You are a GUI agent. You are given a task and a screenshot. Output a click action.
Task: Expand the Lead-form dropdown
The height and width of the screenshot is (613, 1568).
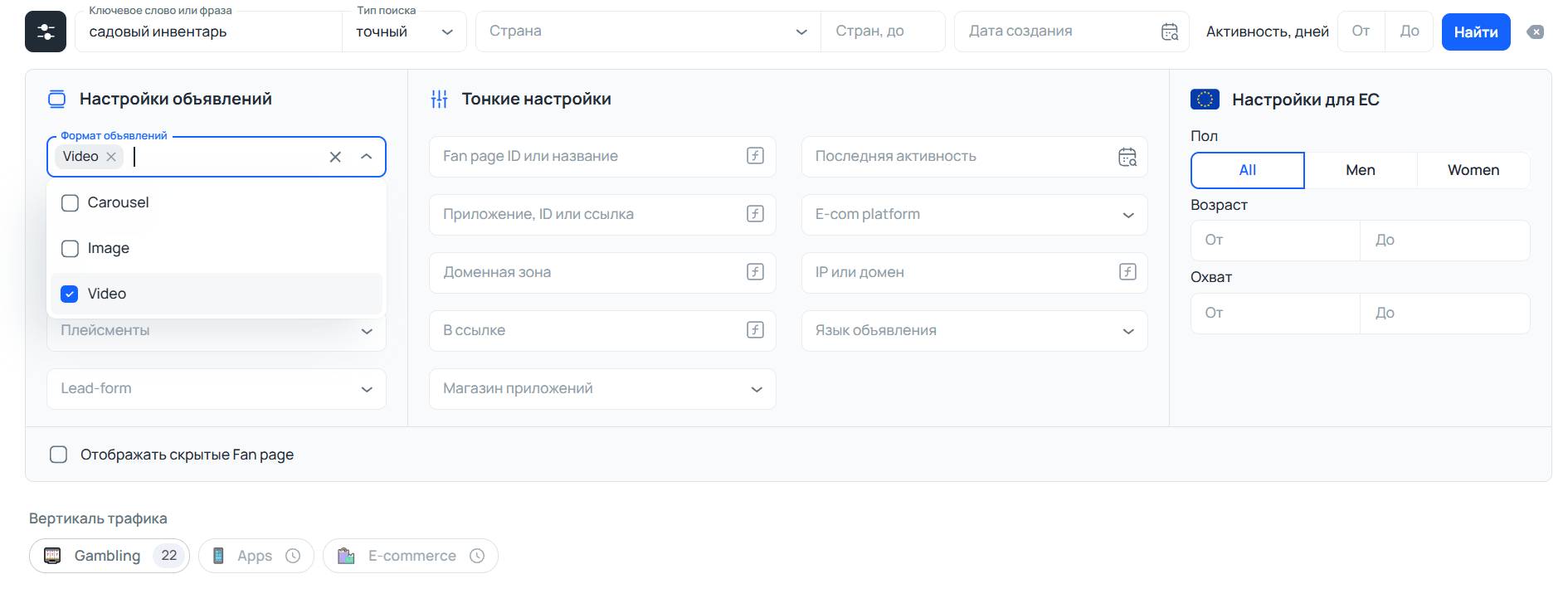click(x=217, y=389)
